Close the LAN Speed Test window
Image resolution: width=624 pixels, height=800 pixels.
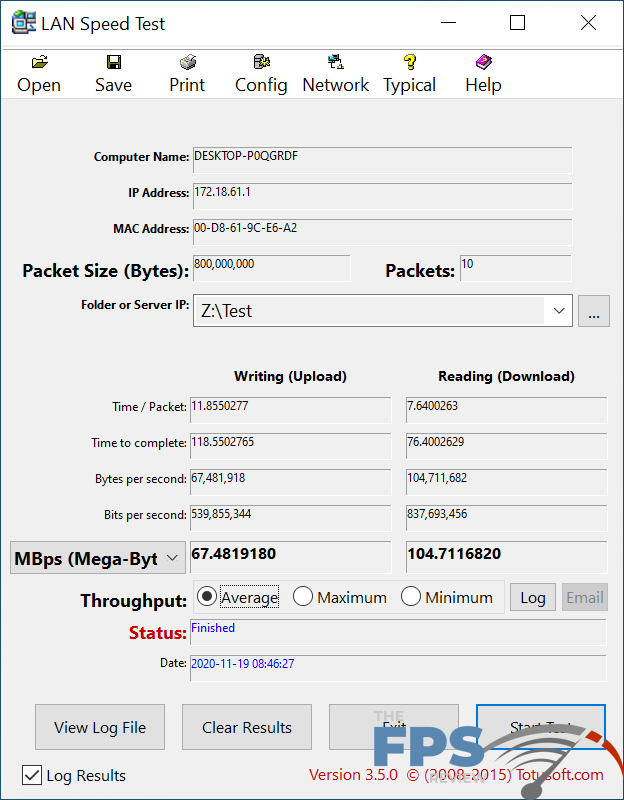(588, 23)
